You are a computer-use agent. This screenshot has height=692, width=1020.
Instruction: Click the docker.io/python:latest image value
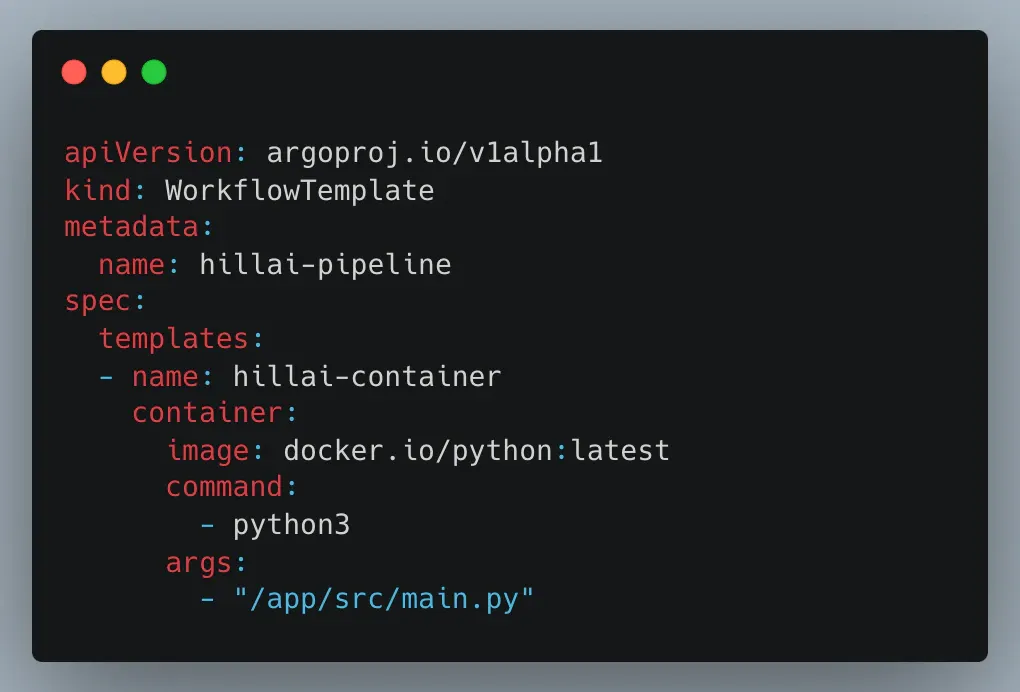(x=476, y=451)
